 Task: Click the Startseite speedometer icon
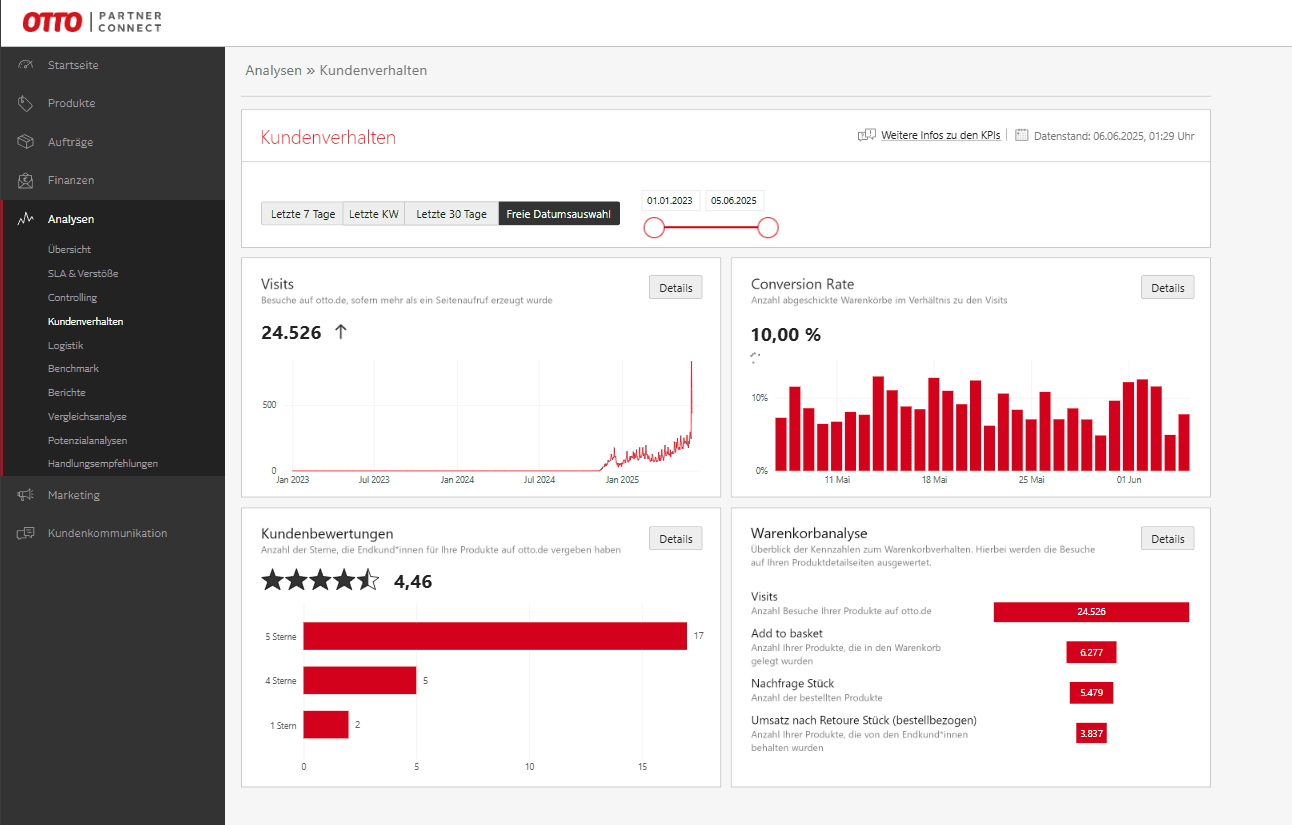click(26, 65)
